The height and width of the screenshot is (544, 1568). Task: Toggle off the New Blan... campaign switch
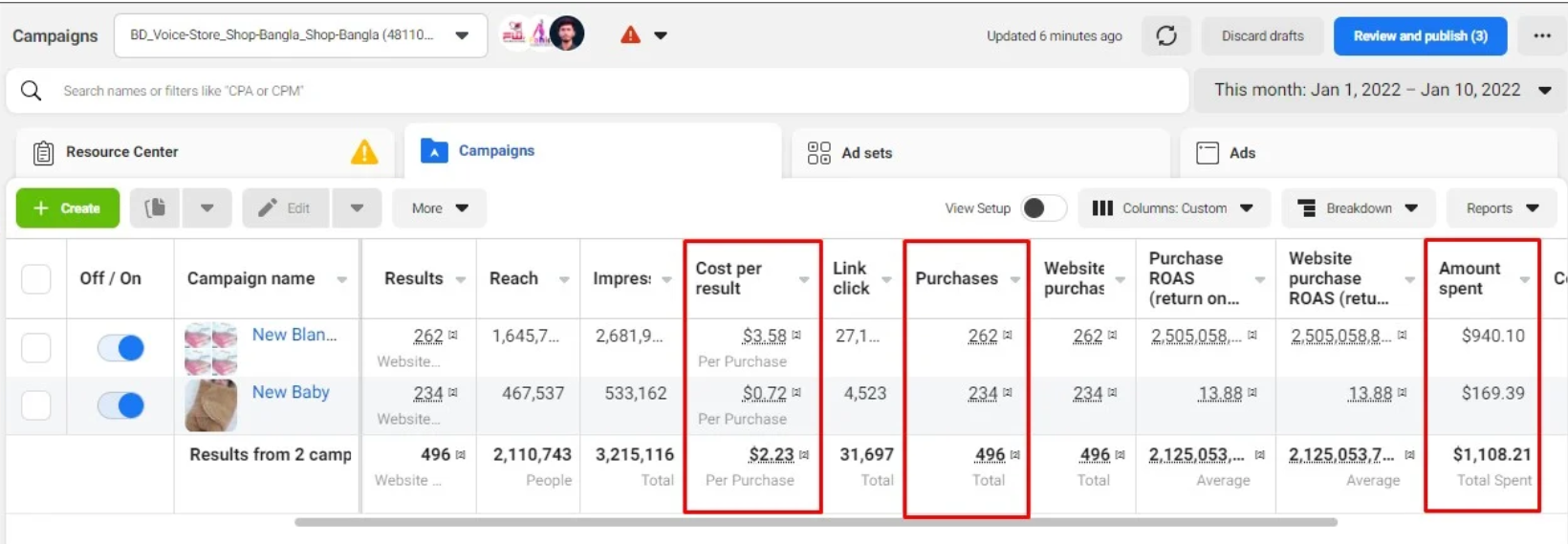pyautogui.click(x=120, y=348)
